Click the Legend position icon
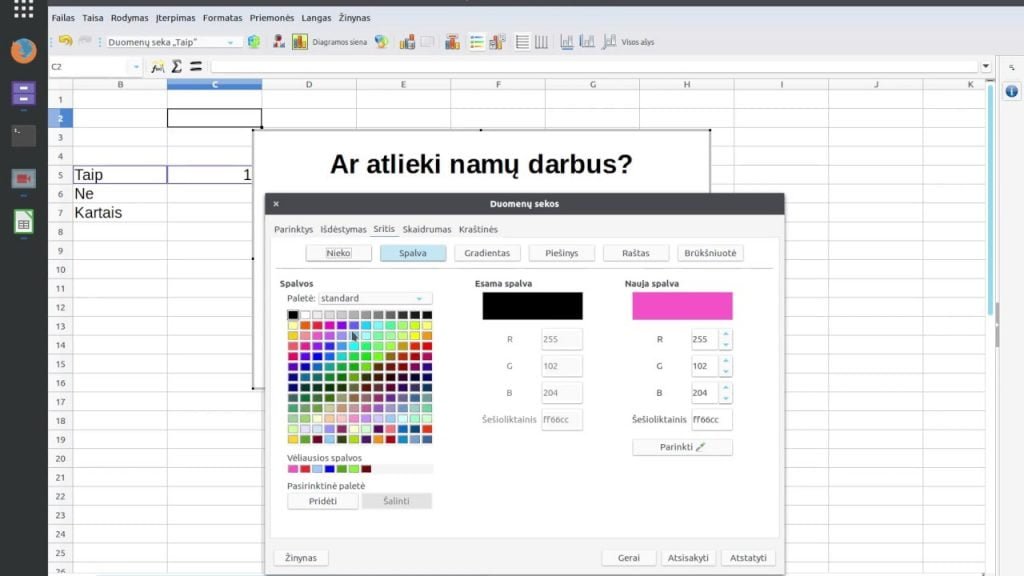The image size is (1024, 576). 497,42
